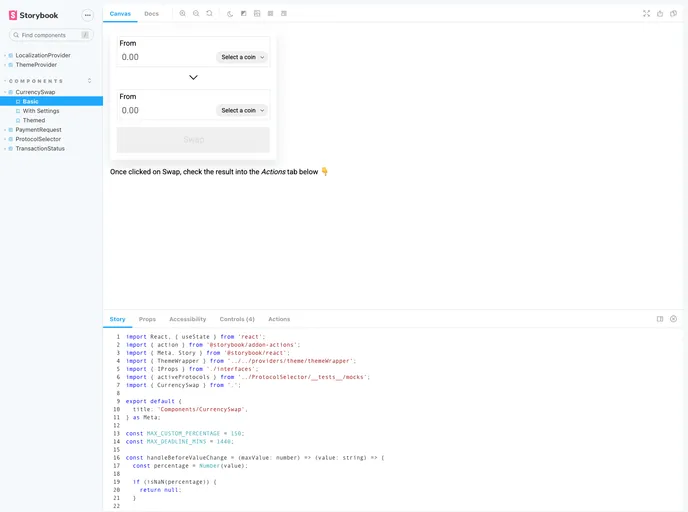
Task: Click the second From amount field
Action: coord(167,111)
